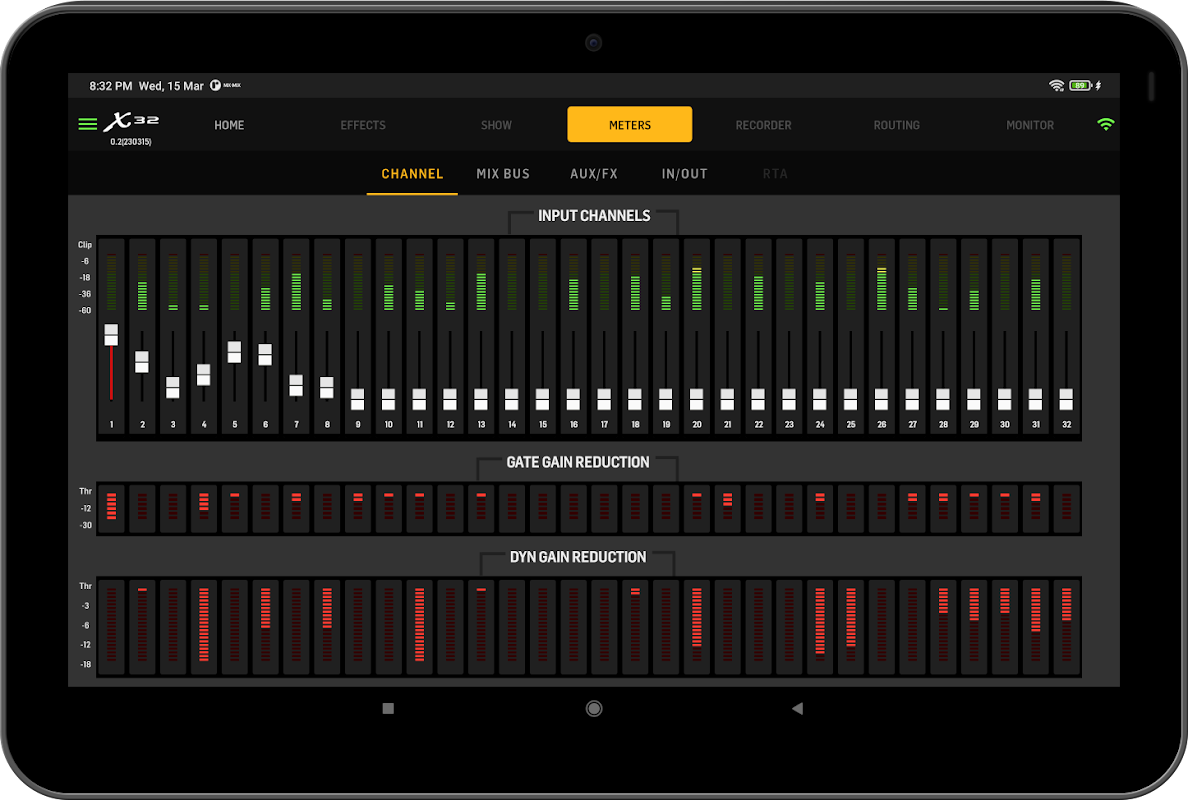The image size is (1188, 800).
Task: Switch to the AUX/FX tab
Action: pyautogui.click(x=594, y=174)
